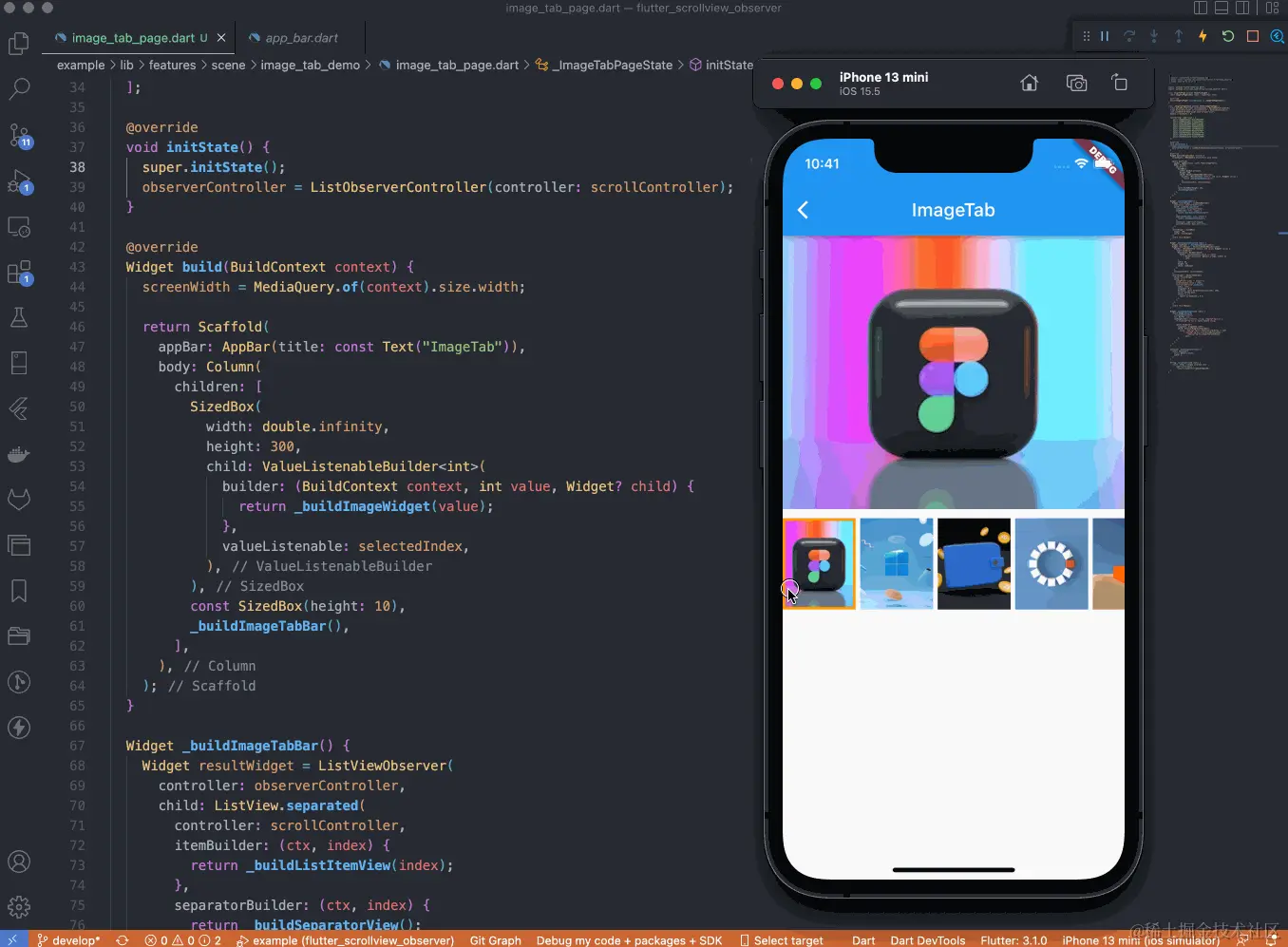
Task: Open the Bookmarks view in activity bar
Action: pos(19,591)
